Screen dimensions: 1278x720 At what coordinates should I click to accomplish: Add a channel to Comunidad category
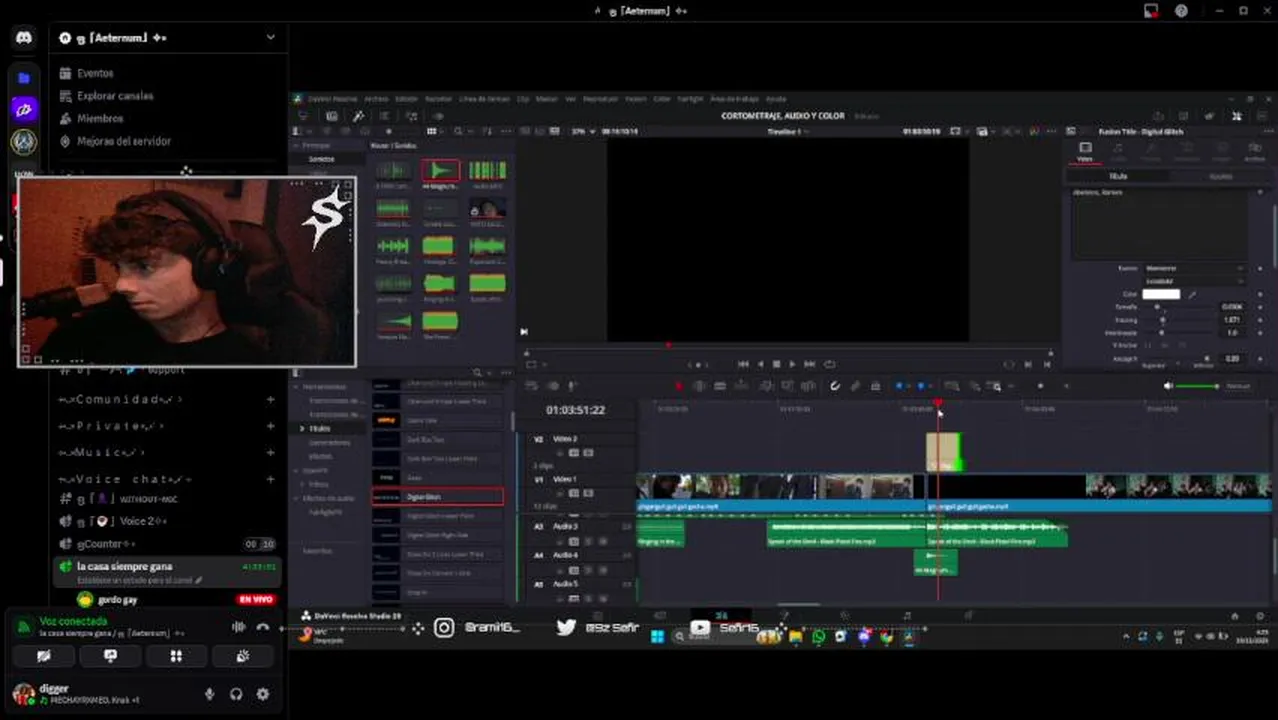270,400
